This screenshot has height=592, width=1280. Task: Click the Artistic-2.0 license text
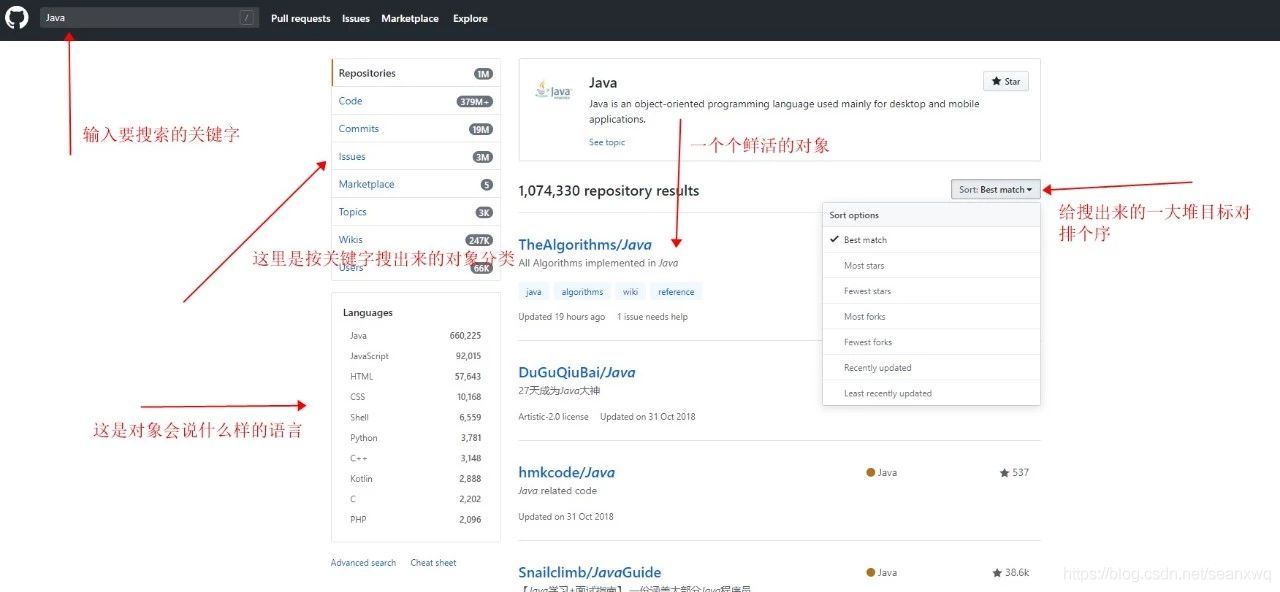pos(554,417)
